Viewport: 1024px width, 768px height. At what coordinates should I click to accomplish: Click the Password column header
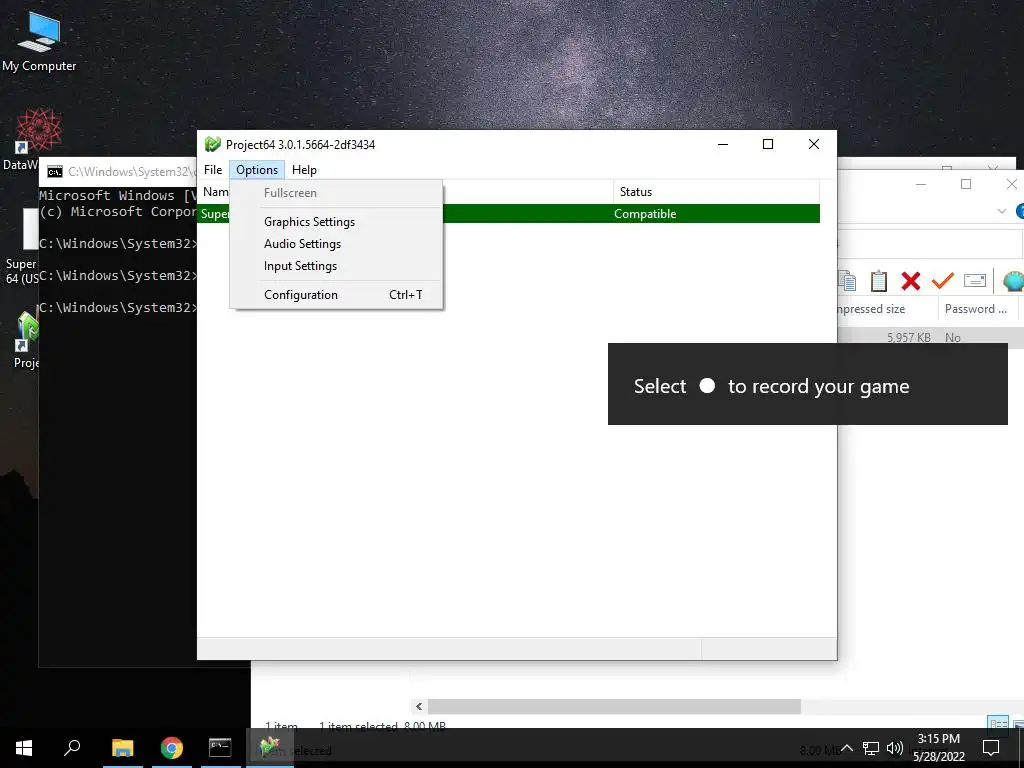(978, 309)
